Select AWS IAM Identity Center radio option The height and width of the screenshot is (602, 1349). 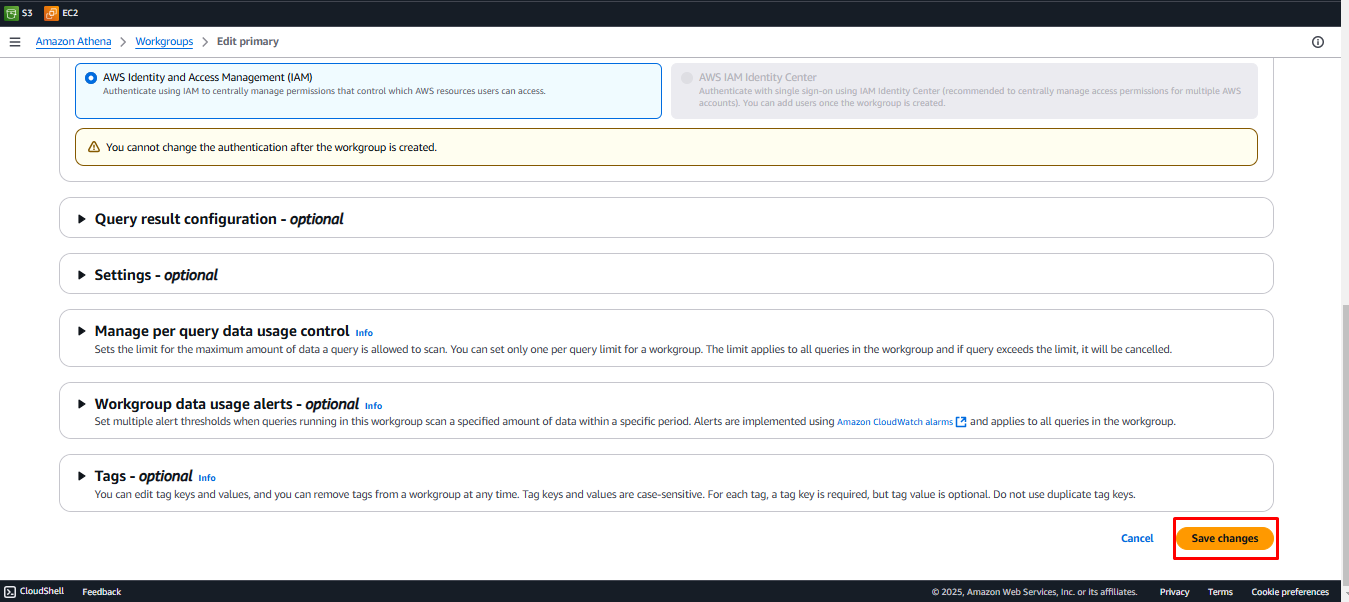click(687, 77)
